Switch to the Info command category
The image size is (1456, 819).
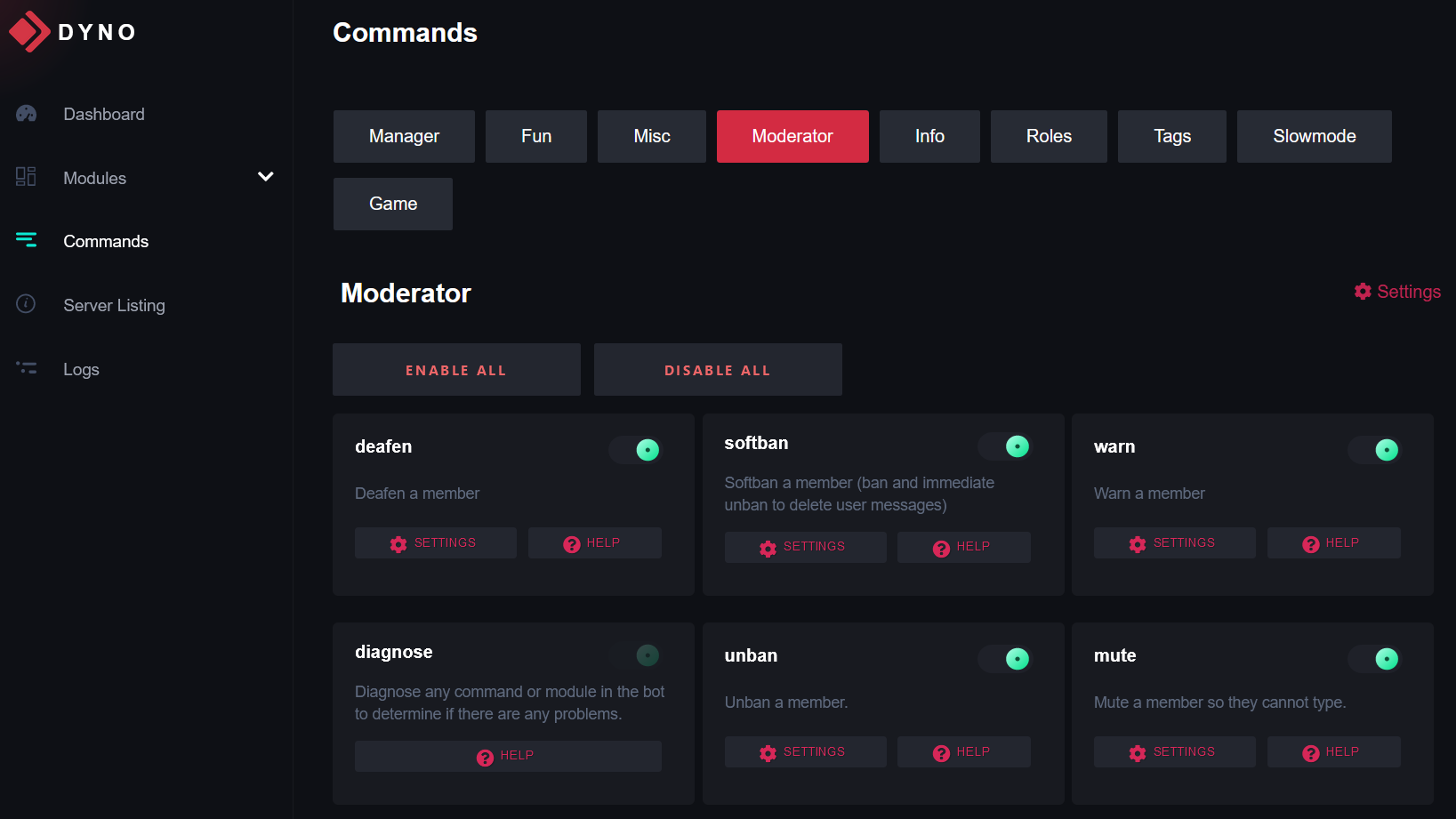(x=929, y=136)
